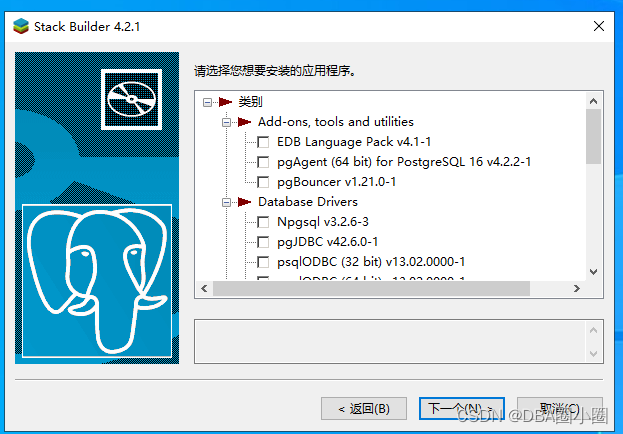Viewport: 623px width, 434px height.
Task: Click the description box scroll down arrow
Action: click(x=594, y=354)
